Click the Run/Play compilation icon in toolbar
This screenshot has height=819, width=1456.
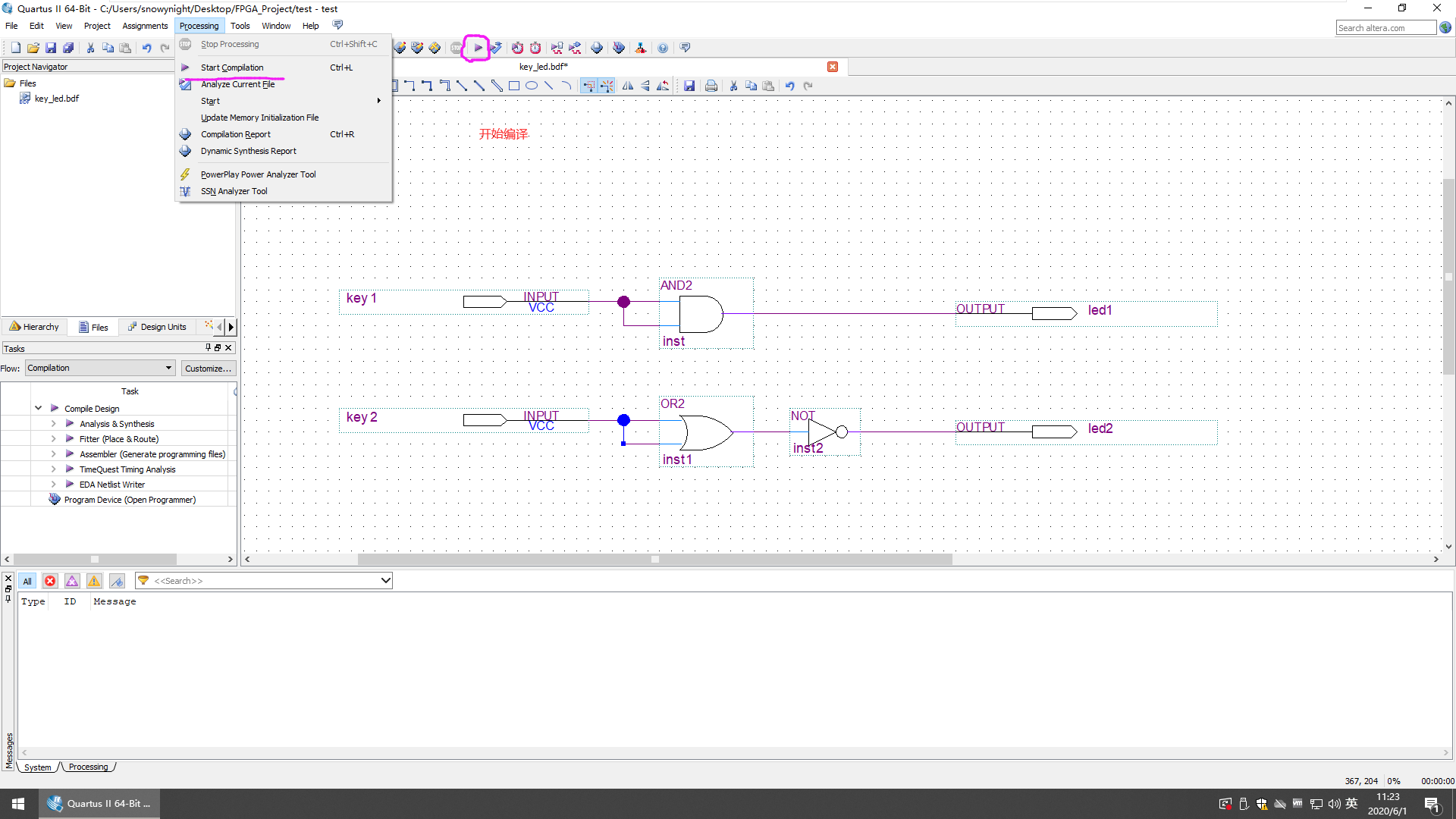(477, 47)
